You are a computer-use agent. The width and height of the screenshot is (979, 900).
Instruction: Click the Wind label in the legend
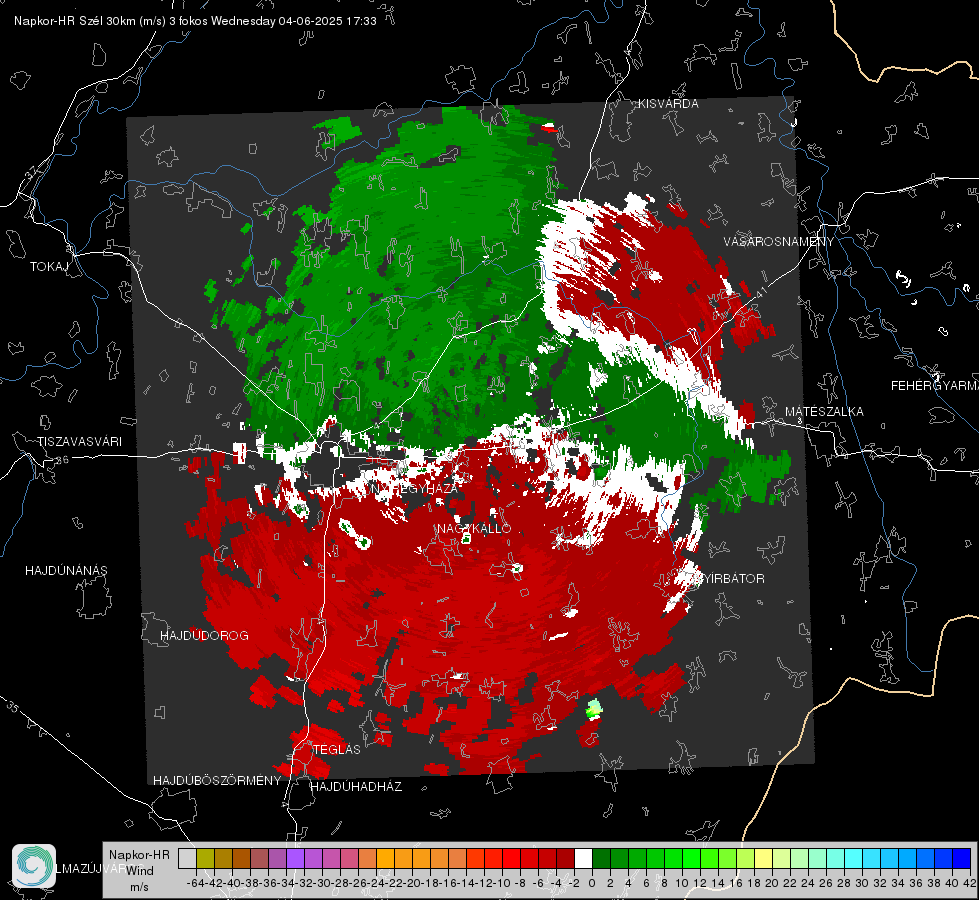(140, 870)
